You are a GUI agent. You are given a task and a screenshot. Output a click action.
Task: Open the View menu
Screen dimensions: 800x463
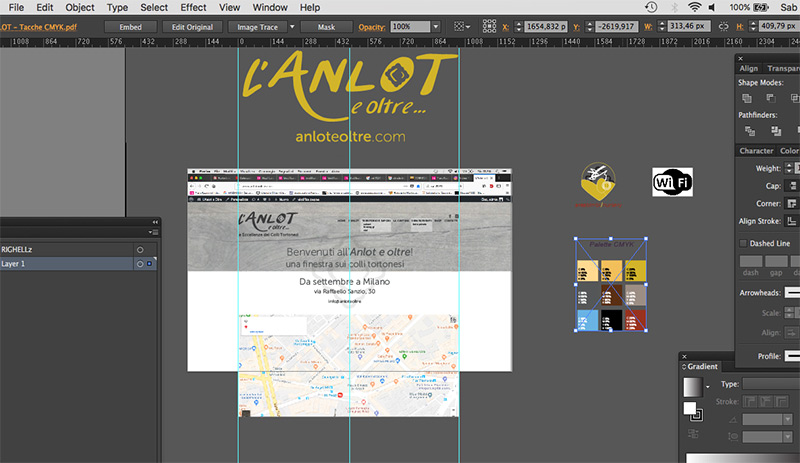229,7
